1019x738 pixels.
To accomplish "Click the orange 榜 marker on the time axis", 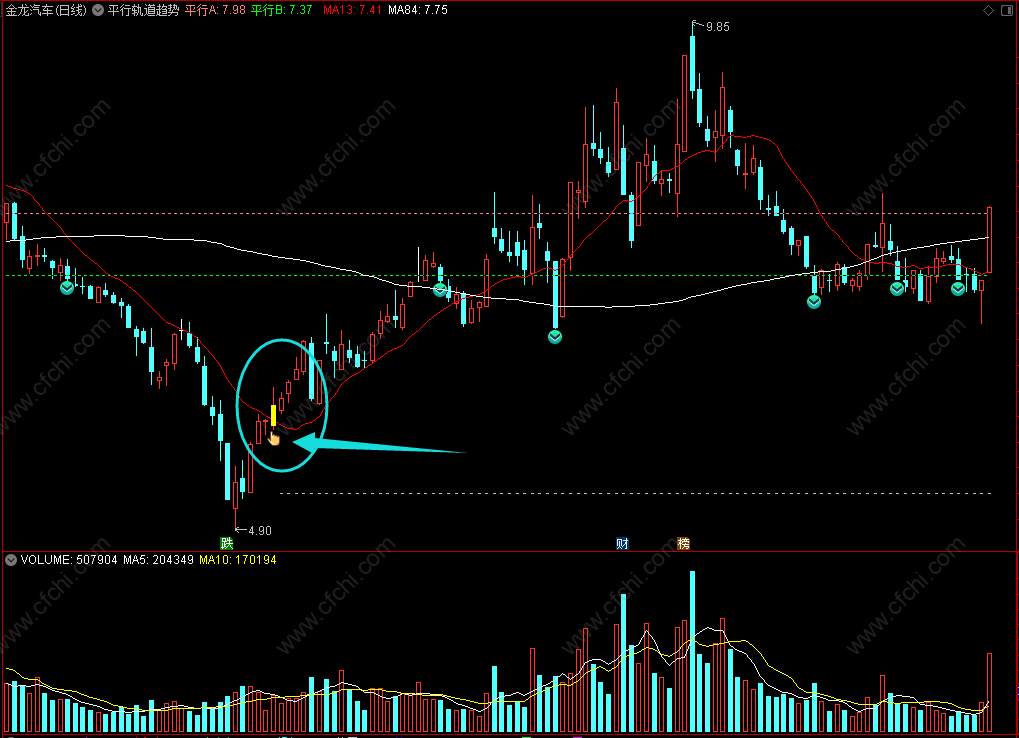I will [x=683, y=543].
